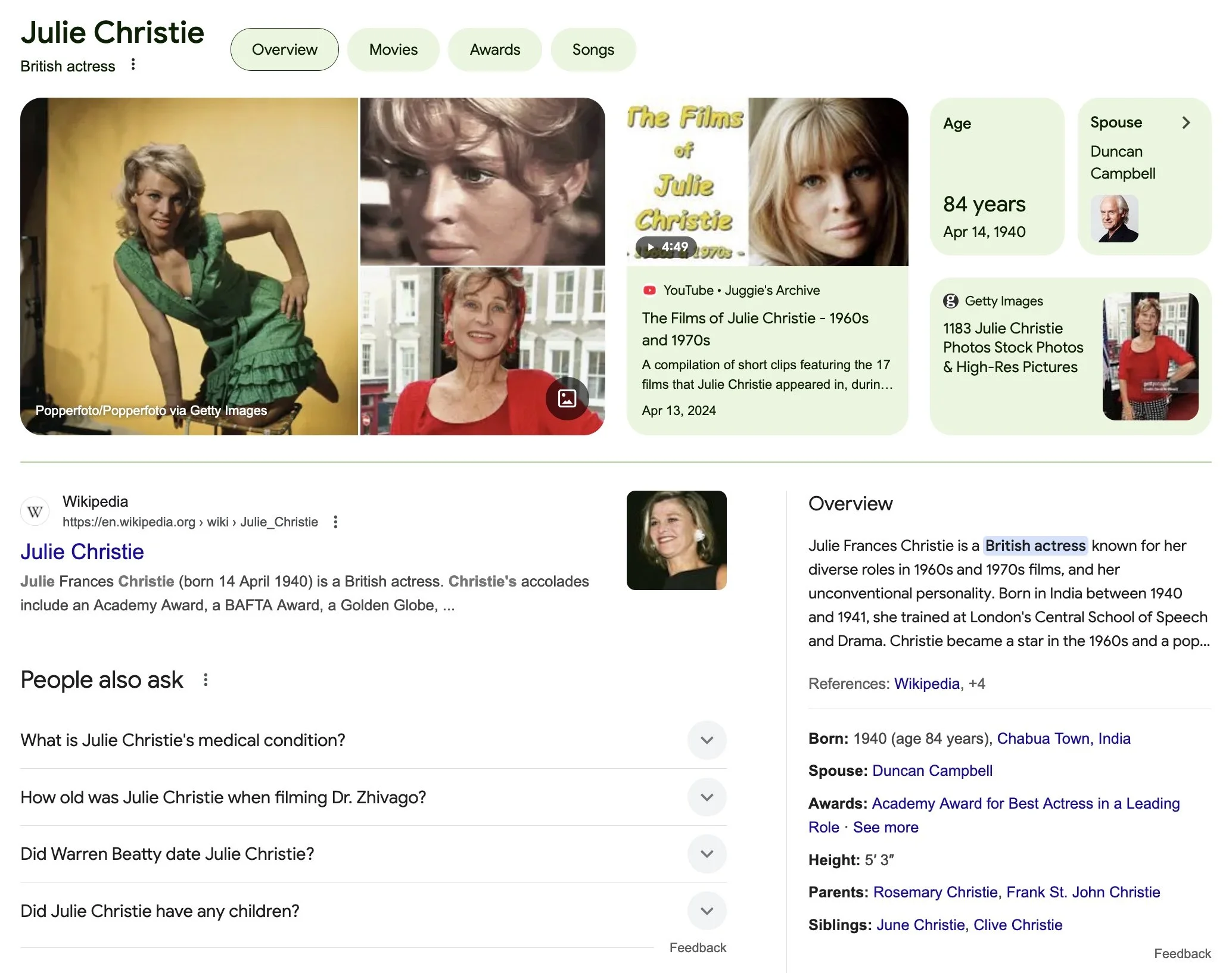Open the Duncan Campbell portrait thumbnail

1114,219
